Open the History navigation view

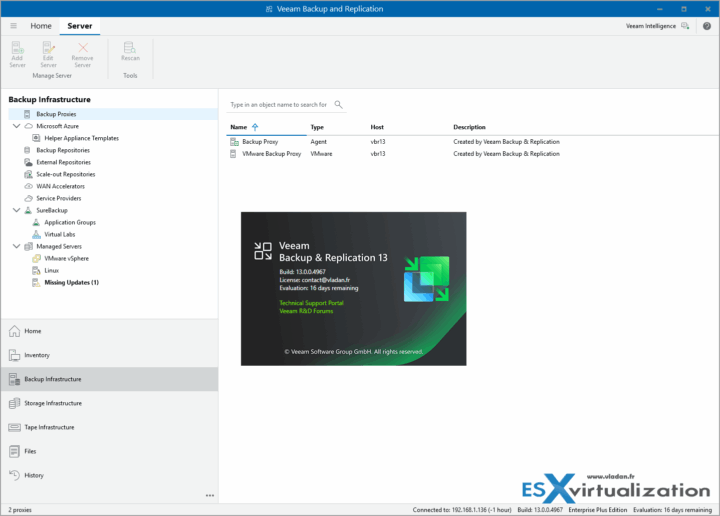[x=109, y=475]
